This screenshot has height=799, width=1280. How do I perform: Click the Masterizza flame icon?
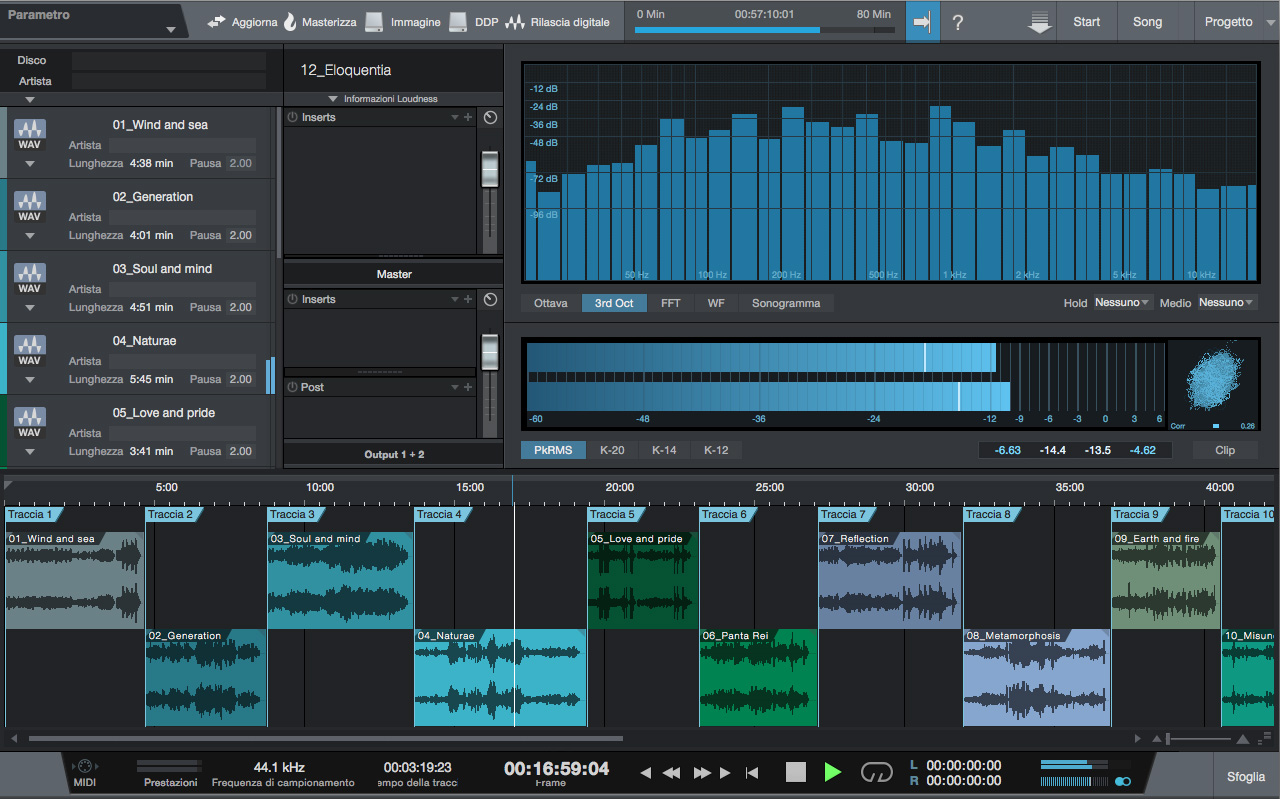coord(290,22)
